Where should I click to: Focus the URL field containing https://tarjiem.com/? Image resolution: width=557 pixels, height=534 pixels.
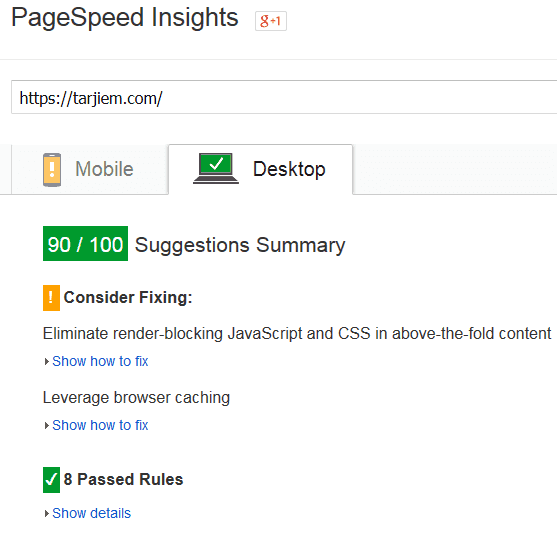[284, 97]
